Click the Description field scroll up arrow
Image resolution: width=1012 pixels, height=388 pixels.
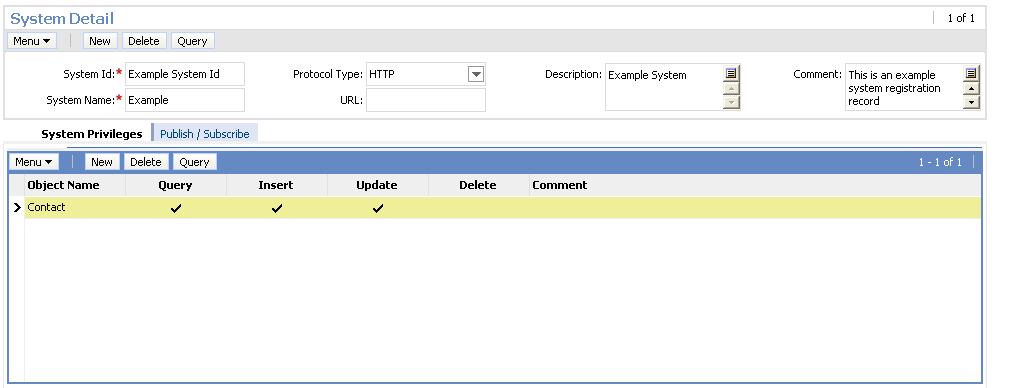pos(731,88)
